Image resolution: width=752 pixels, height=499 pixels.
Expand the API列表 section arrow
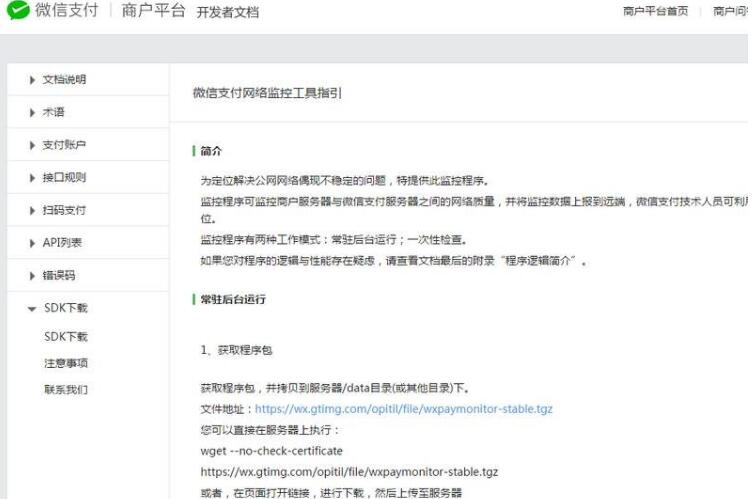[32, 243]
